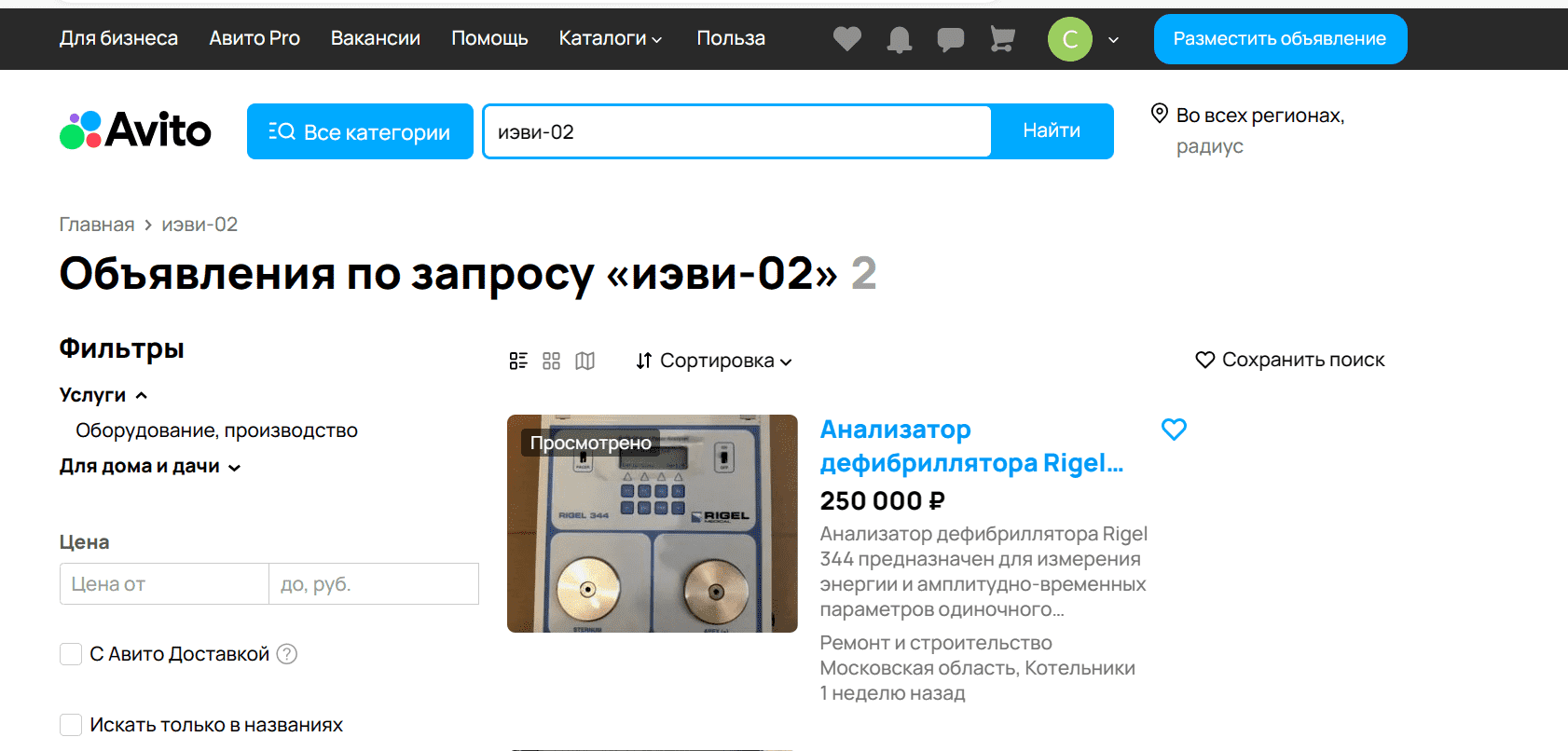Click Разместить объявление button
The width and height of the screenshot is (1568, 751).
pos(1280,39)
